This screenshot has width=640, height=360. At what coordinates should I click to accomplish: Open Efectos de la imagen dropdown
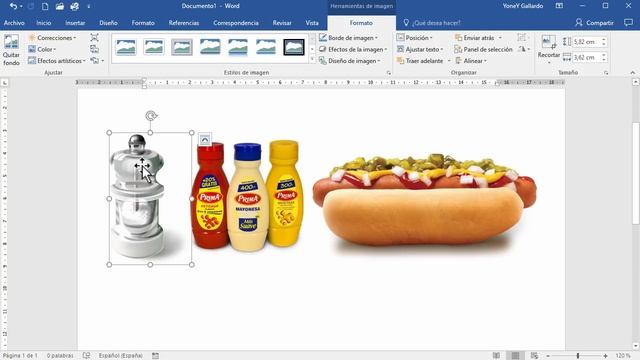click(353, 49)
